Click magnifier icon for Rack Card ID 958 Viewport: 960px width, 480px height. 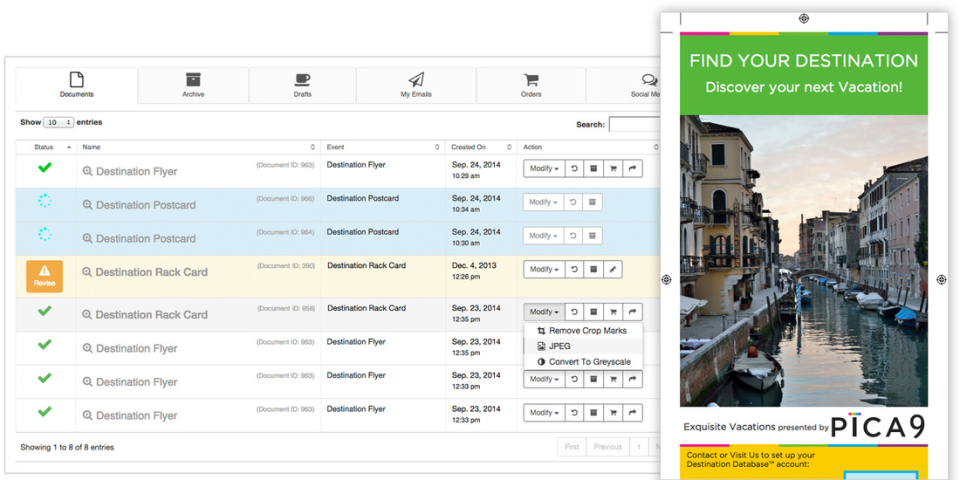tap(87, 315)
